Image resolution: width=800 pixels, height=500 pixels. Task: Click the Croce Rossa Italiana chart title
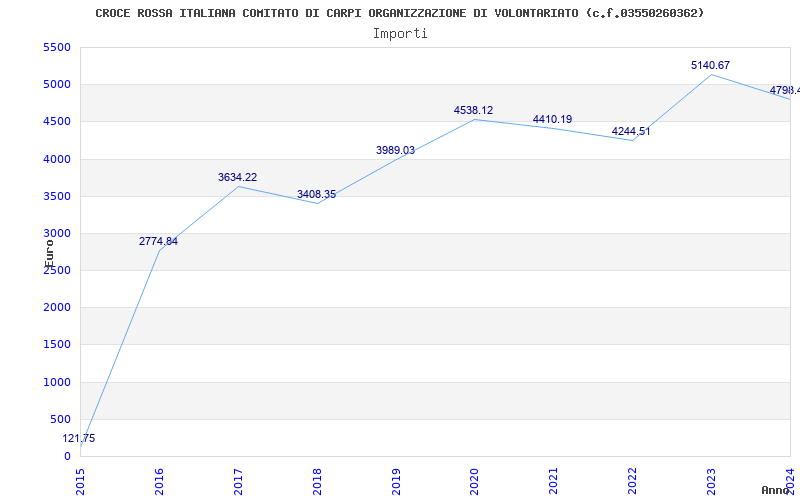[x=399, y=13]
